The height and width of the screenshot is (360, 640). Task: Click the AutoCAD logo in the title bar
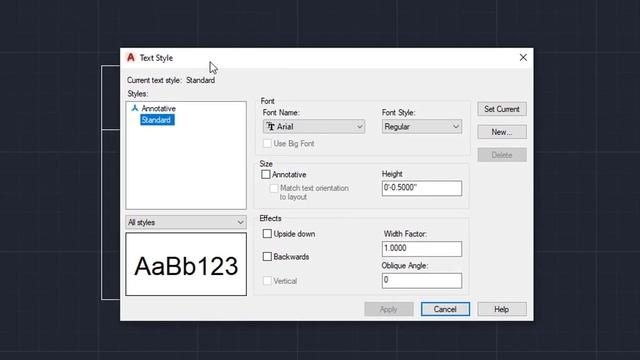point(131,58)
